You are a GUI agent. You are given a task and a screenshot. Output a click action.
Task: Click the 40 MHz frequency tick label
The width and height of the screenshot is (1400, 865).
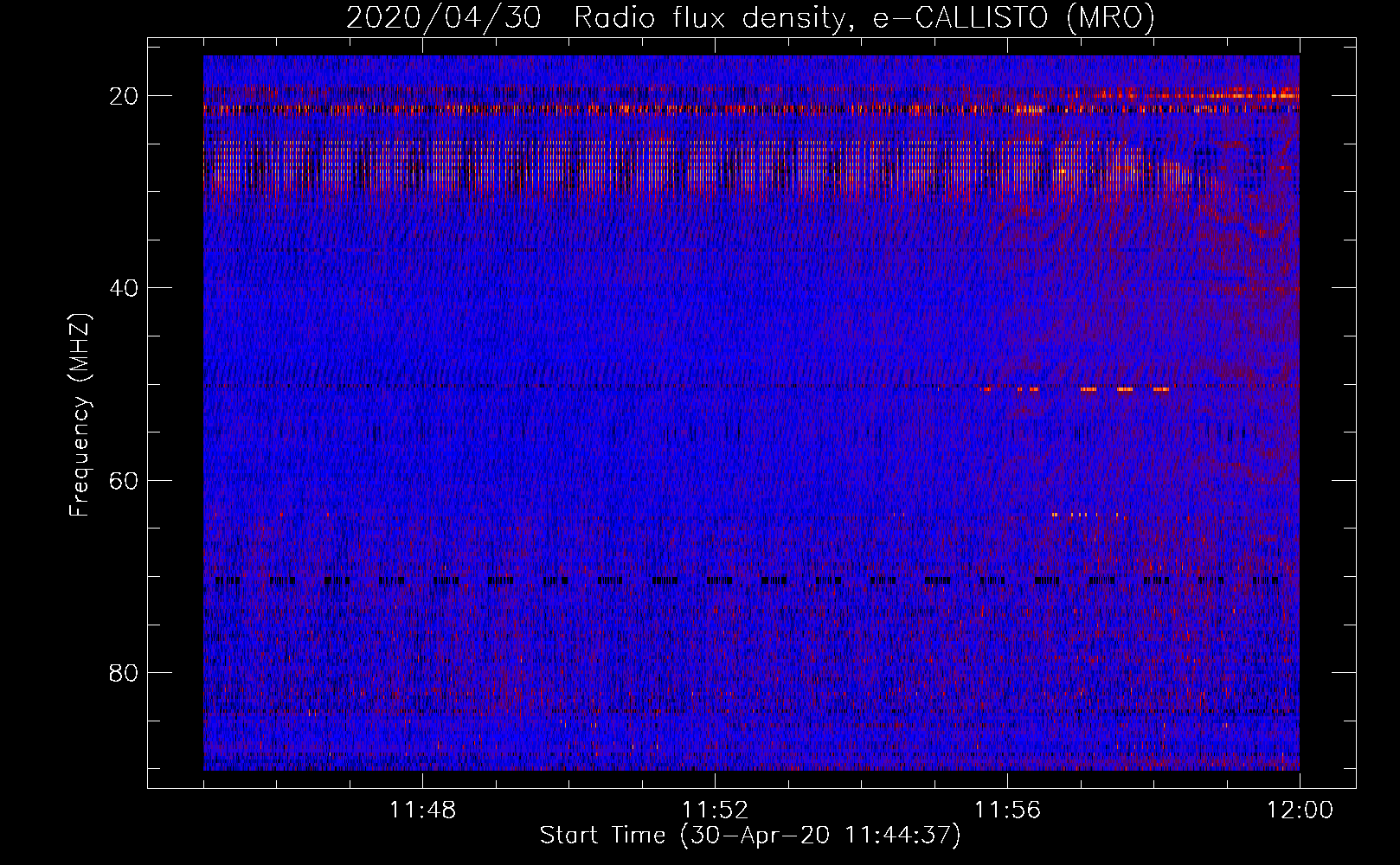124,288
